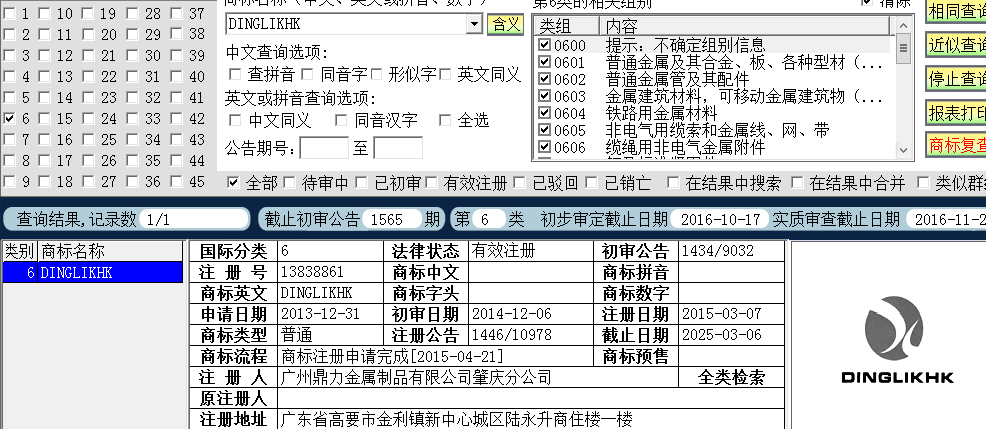Click the second 公告期号 input field after 至
Viewport: 986px width, 429px height.
click(x=398, y=148)
